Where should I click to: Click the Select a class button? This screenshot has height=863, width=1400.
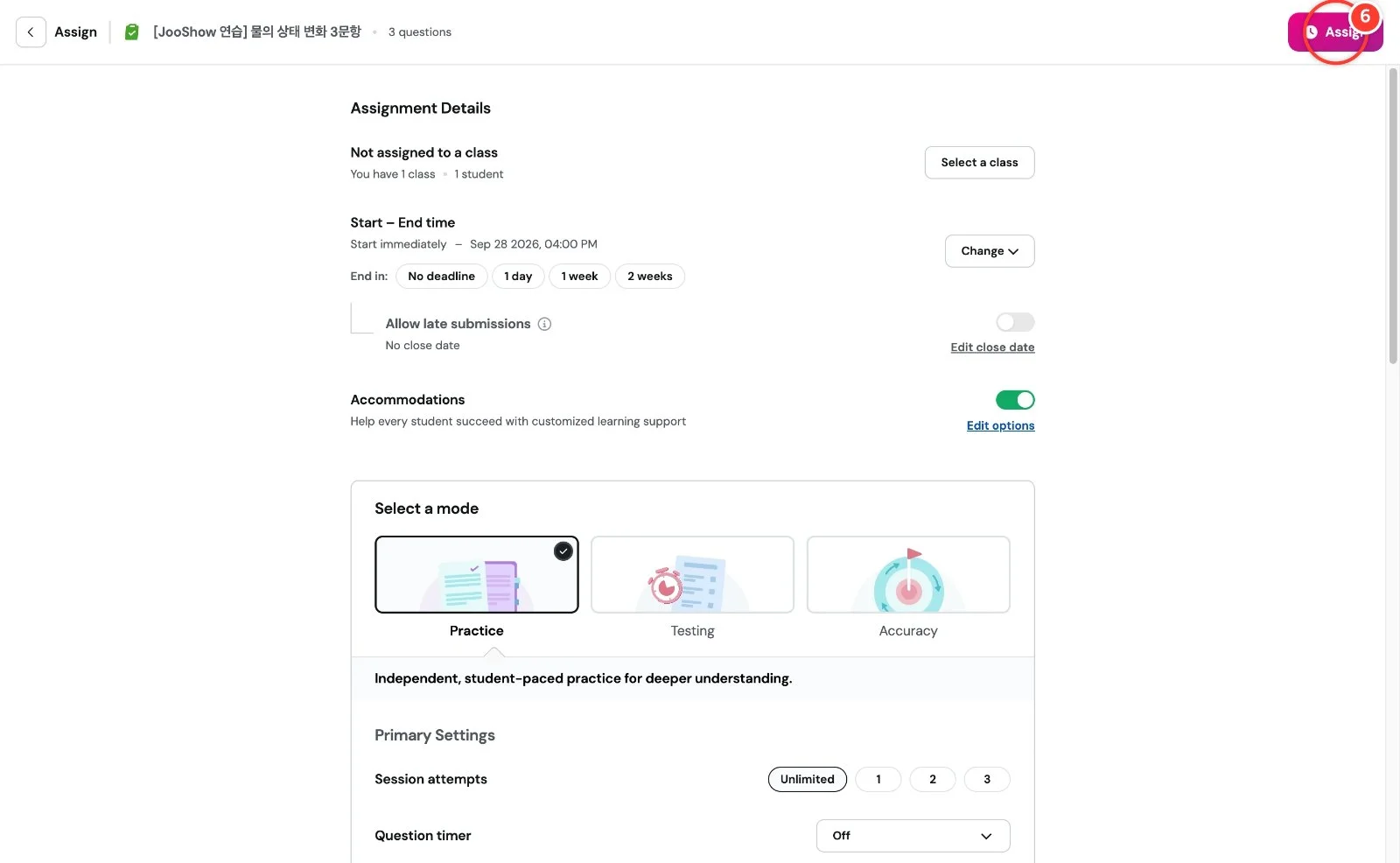tap(979, 163)
